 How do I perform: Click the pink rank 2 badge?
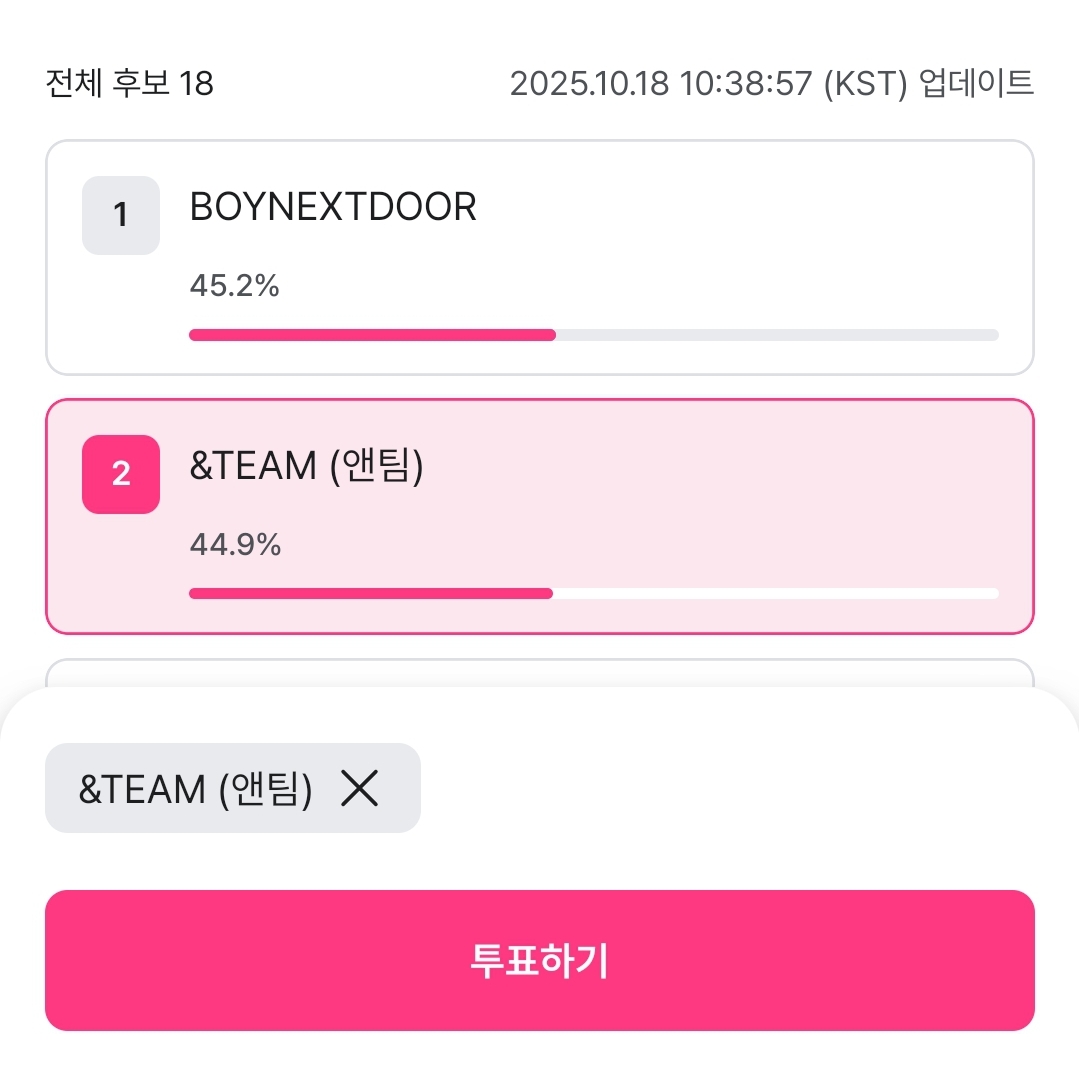(x=121, y=474)
